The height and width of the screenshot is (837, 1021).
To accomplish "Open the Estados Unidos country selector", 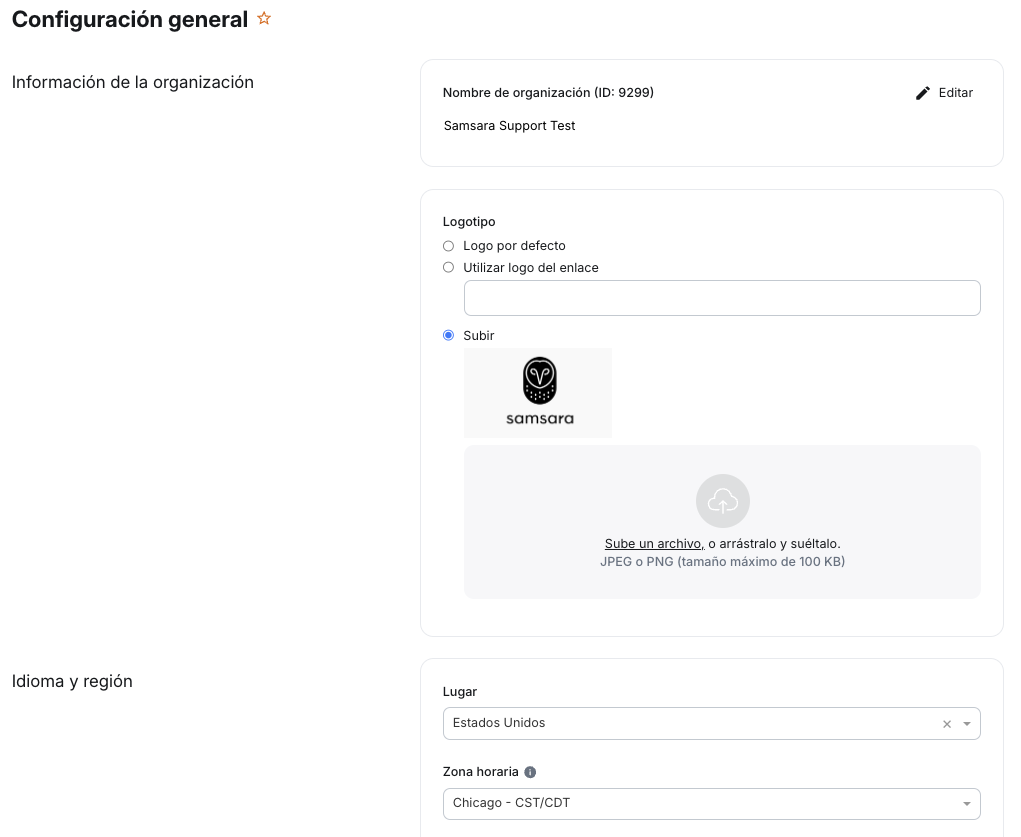I will click(690, 723).
